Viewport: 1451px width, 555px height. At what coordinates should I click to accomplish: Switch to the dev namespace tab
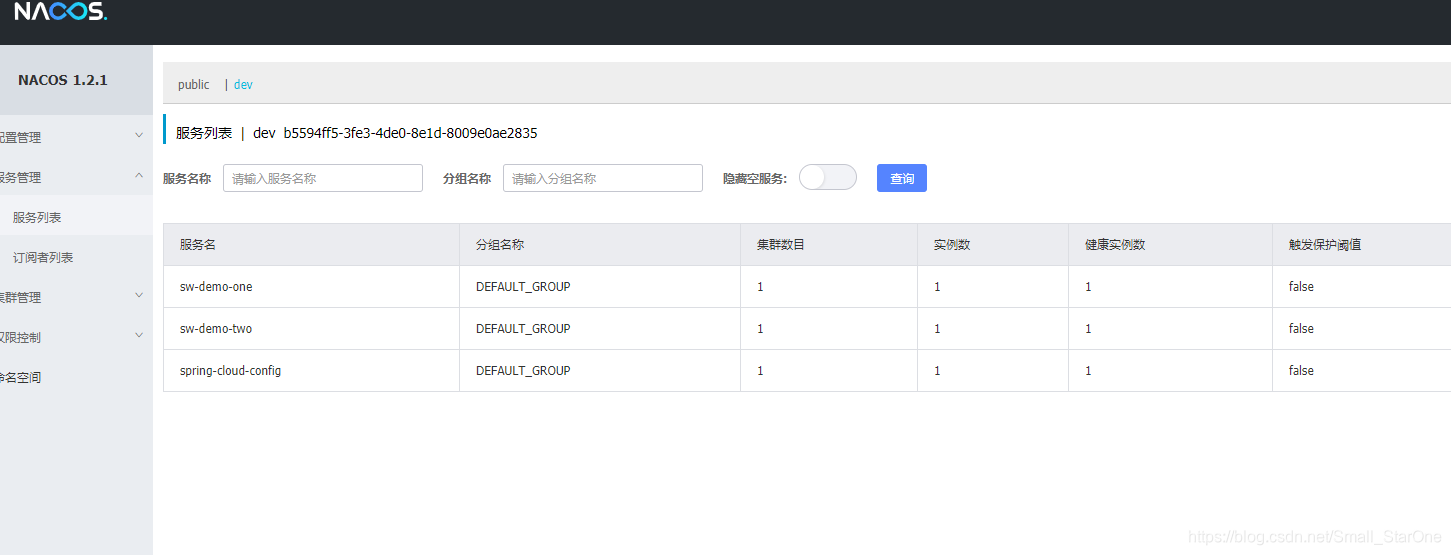click(243, 85)
